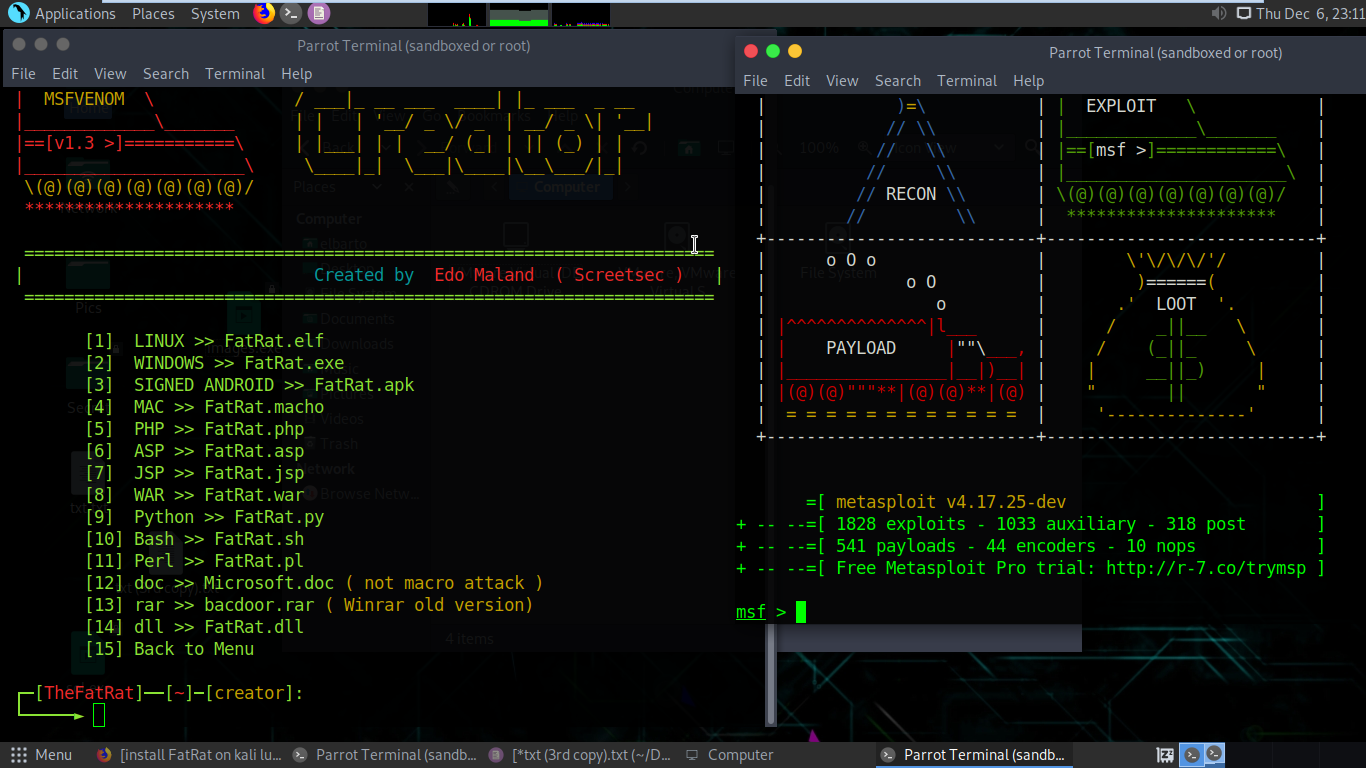Open the Menu grid icon in bottom panel
This screenshot has width=1366, height=768.
coord(19,755)
